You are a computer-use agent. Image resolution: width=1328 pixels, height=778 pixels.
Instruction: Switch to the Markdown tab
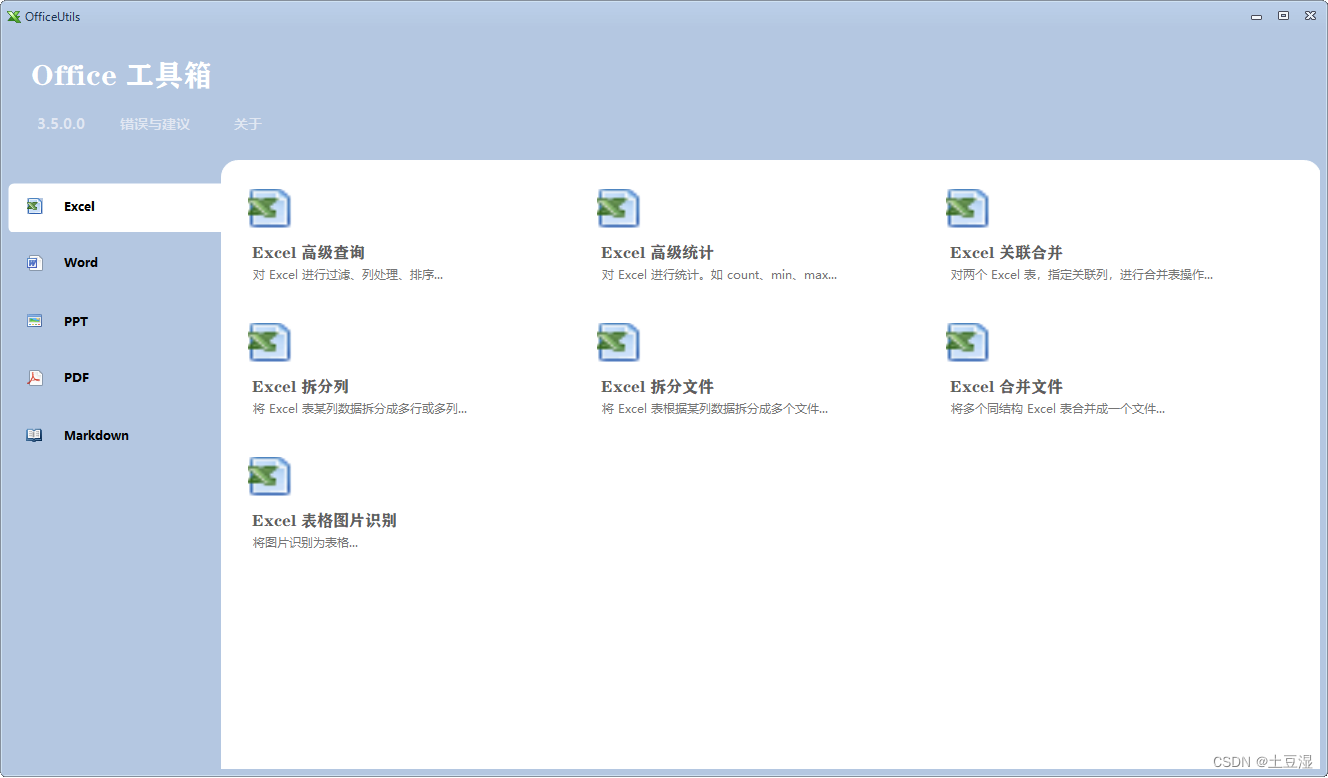tap(96, 436)
